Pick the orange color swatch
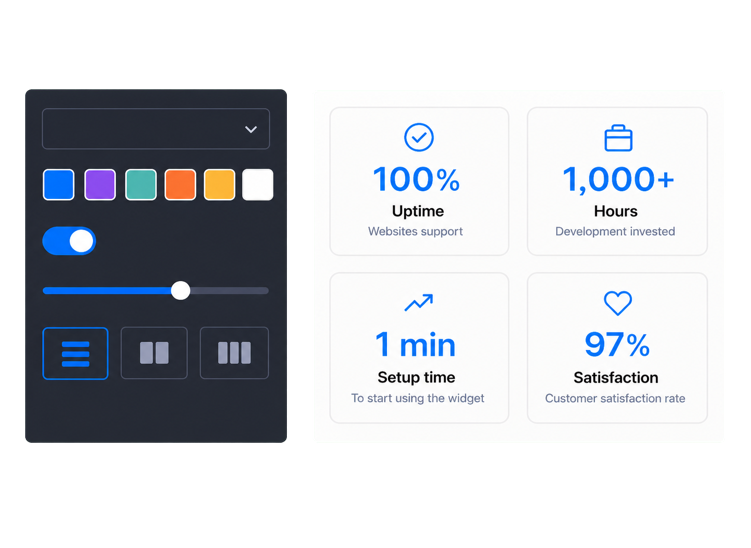 pyautogui.click(x=180, y=184)
